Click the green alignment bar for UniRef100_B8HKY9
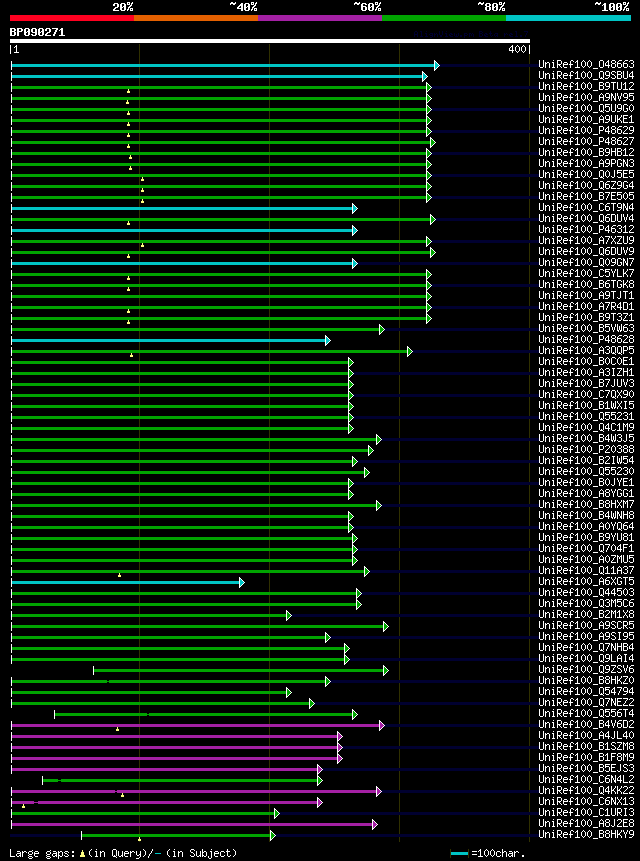The height and width of the screenshot is (861, 640). [x=176, y=835]
